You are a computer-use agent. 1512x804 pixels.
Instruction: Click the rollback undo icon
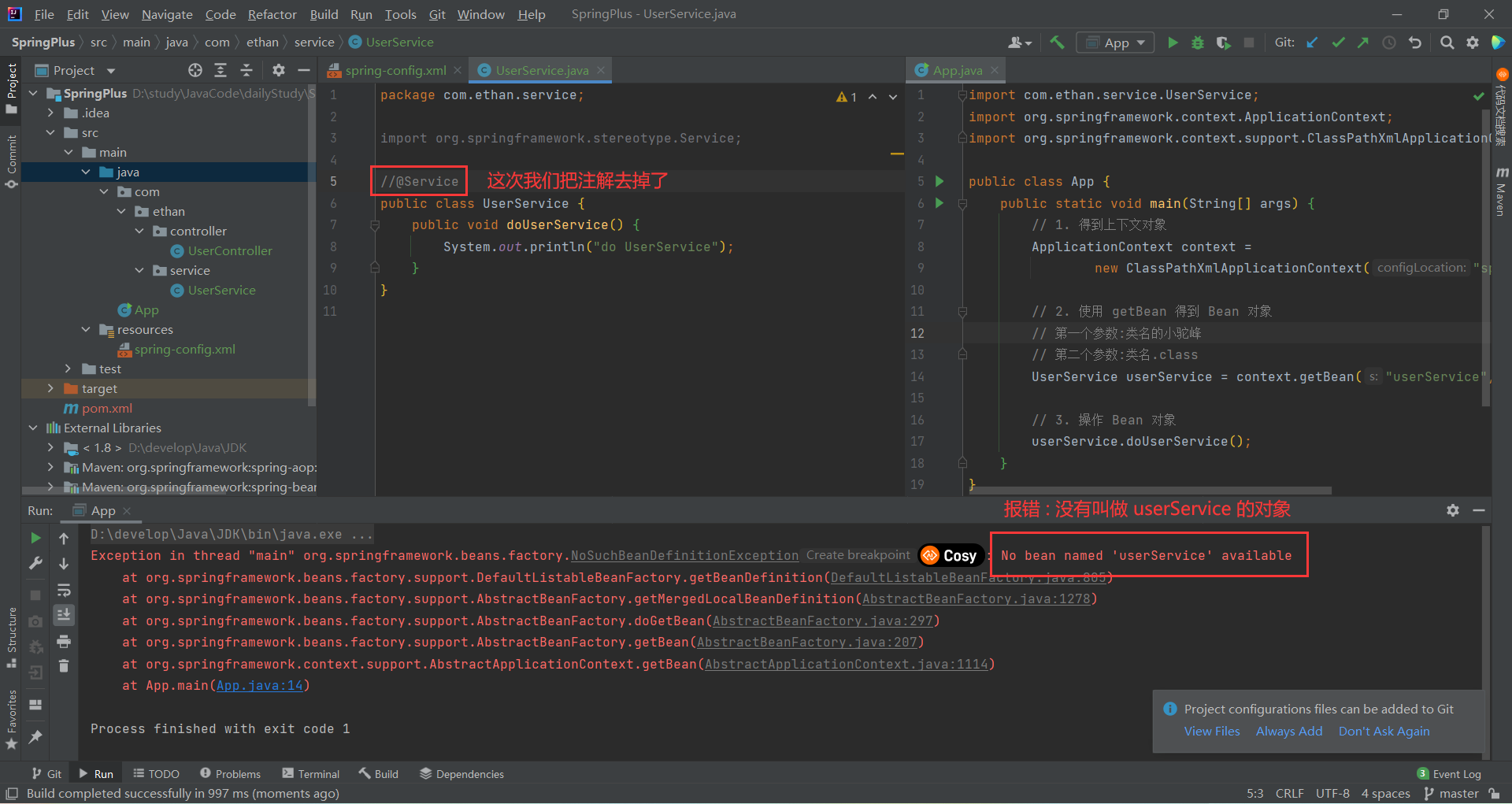[x=1415, y=43]
